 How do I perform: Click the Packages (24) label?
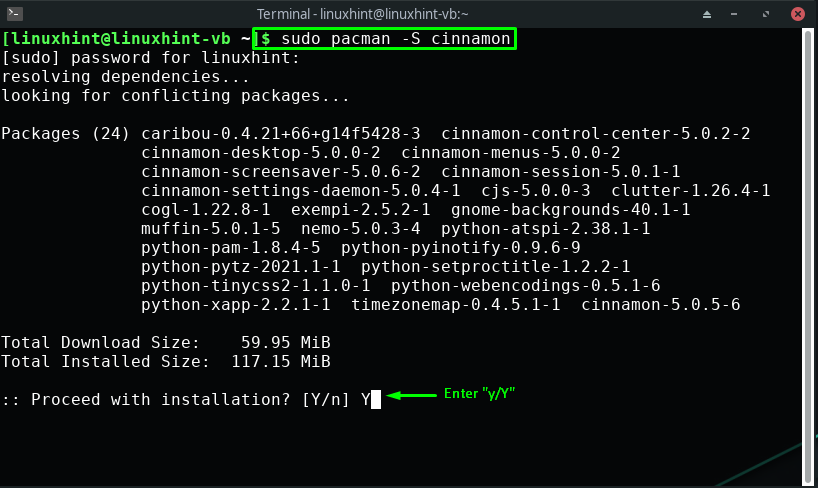click(65, 134)
